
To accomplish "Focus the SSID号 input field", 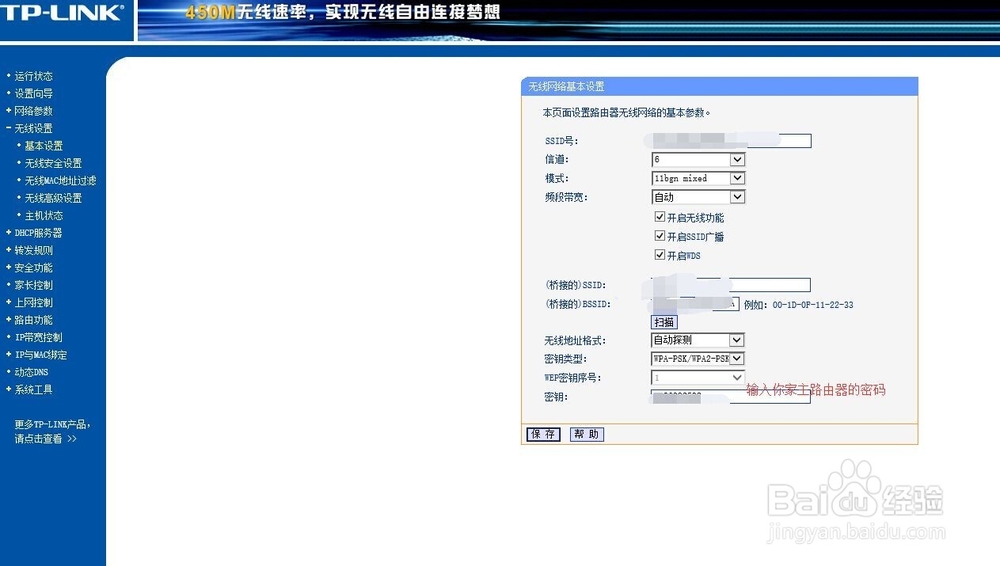I will (731, 140).
